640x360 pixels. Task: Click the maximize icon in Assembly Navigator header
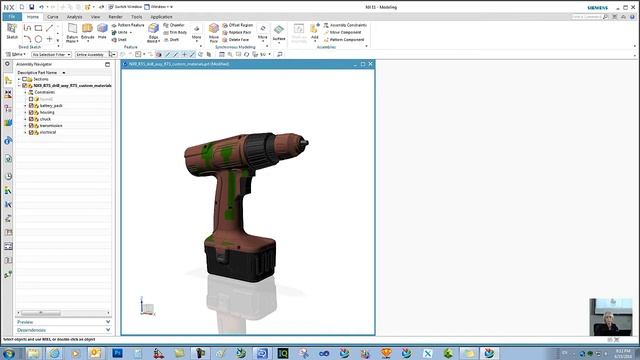pyautogui.click(x=107, y=64)
